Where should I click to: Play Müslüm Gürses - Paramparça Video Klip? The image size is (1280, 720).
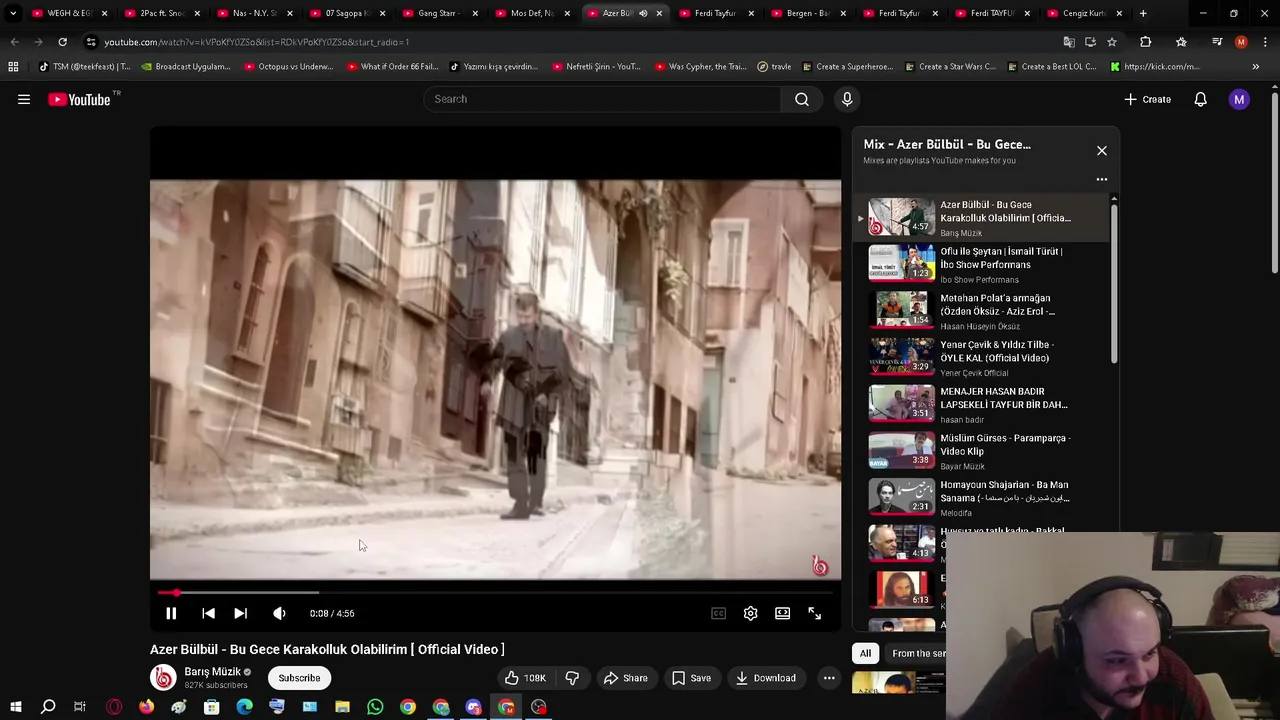(982, 451)
